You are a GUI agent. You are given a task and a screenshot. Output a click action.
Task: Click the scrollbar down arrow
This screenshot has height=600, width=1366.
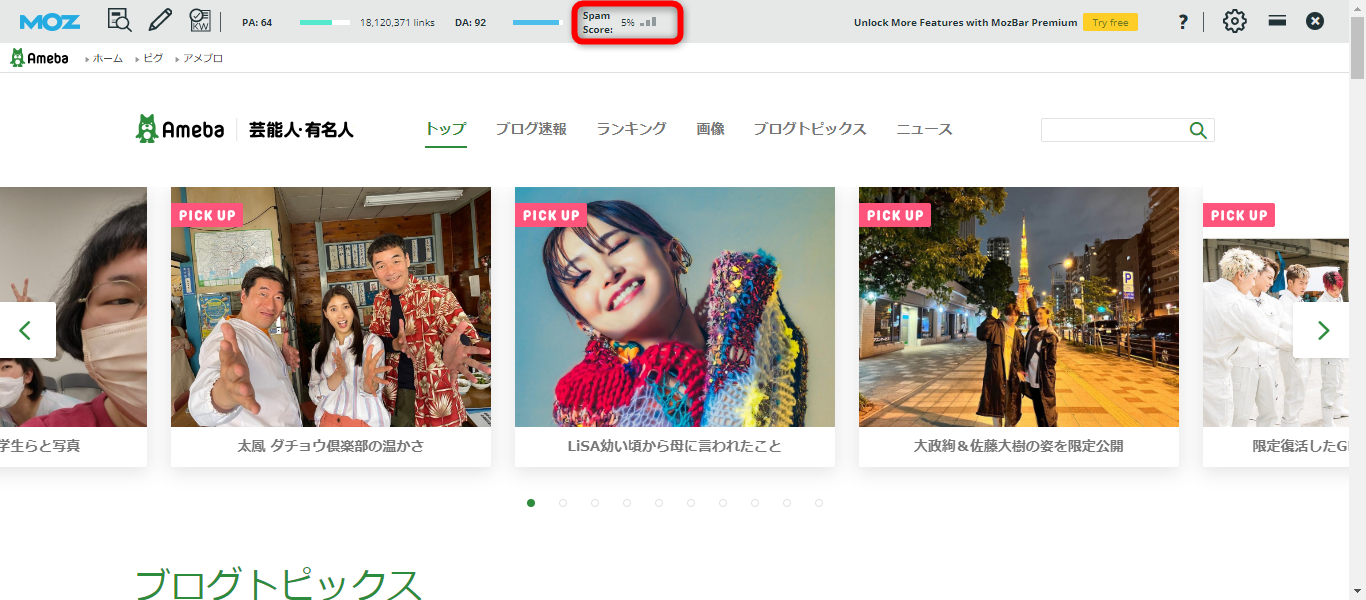coord(1357,591)
